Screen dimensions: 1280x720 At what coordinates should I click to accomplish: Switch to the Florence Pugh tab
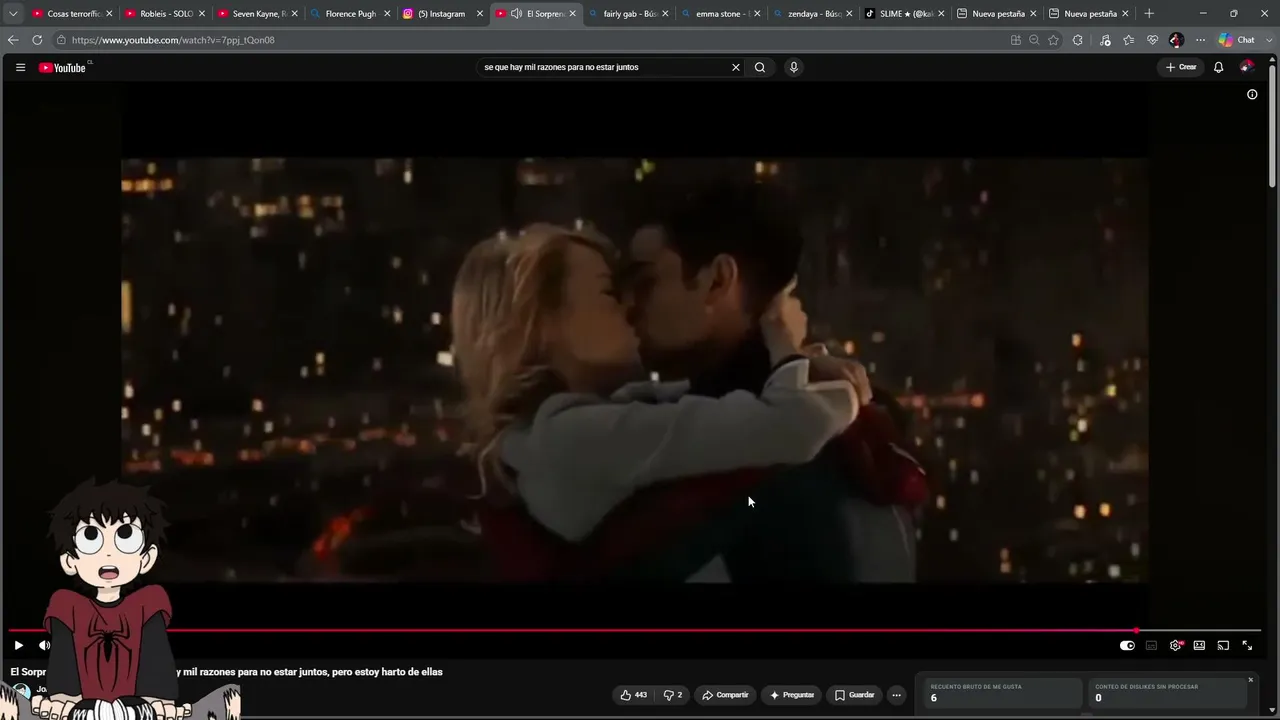pyautogui.click(x=348, y=14)
